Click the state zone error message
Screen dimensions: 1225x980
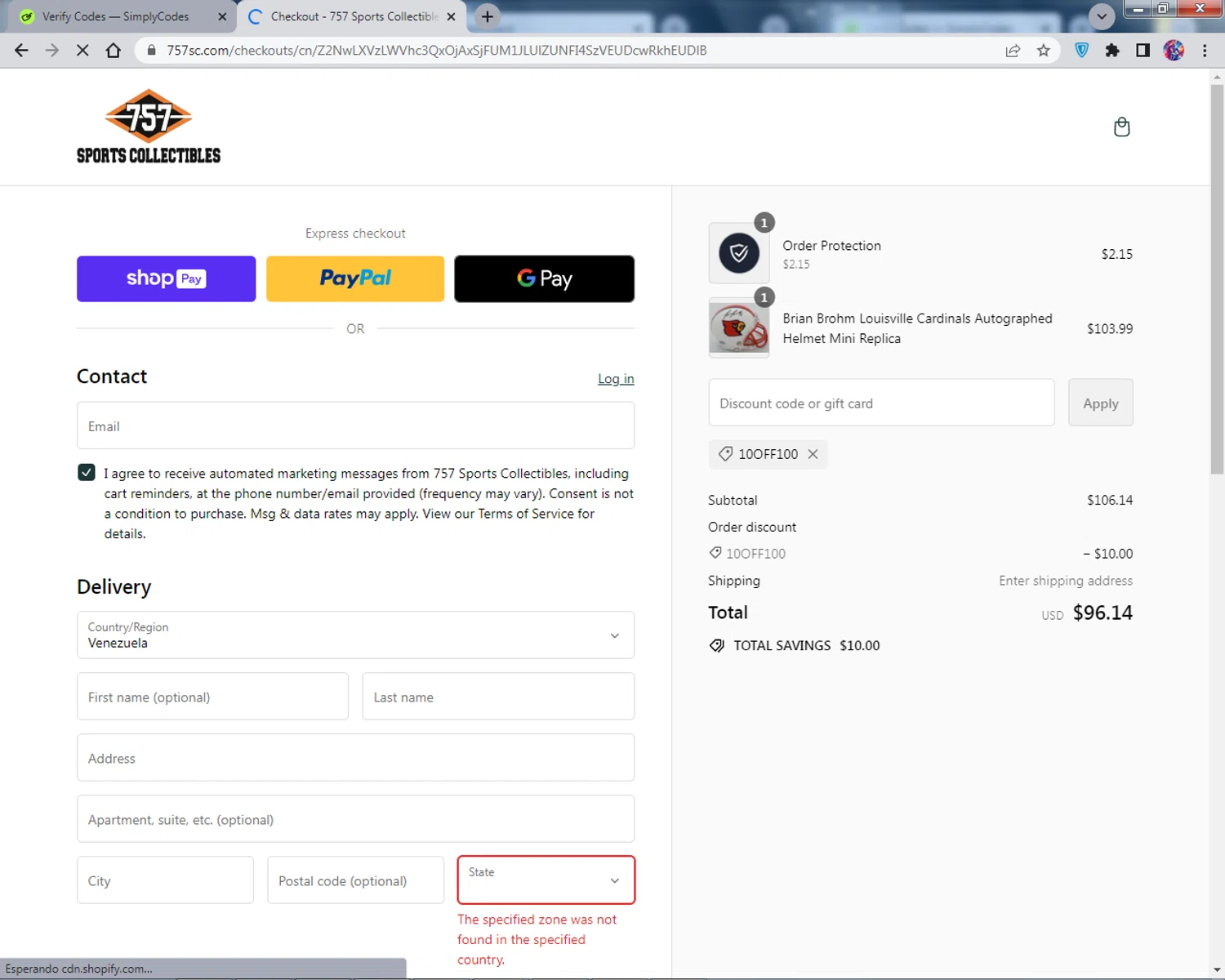537,939
